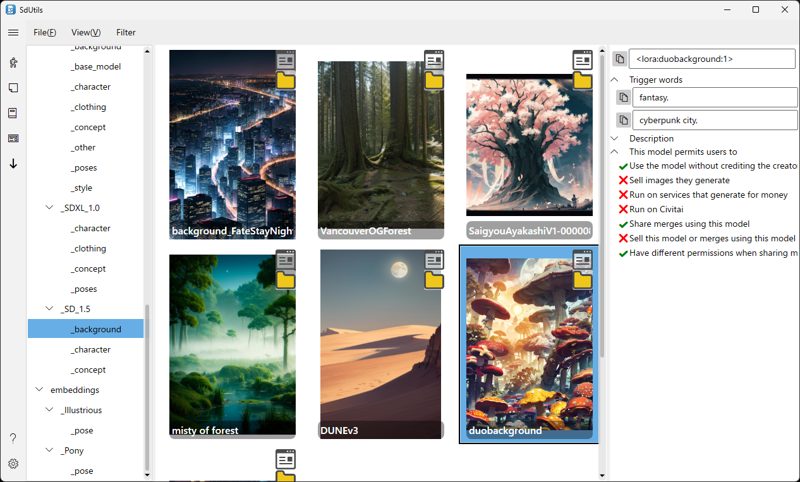This screenshot has width=800, height=482.
Task: Select the DUNEv3 desert thumbnail
Action: (x=381, y=344)
